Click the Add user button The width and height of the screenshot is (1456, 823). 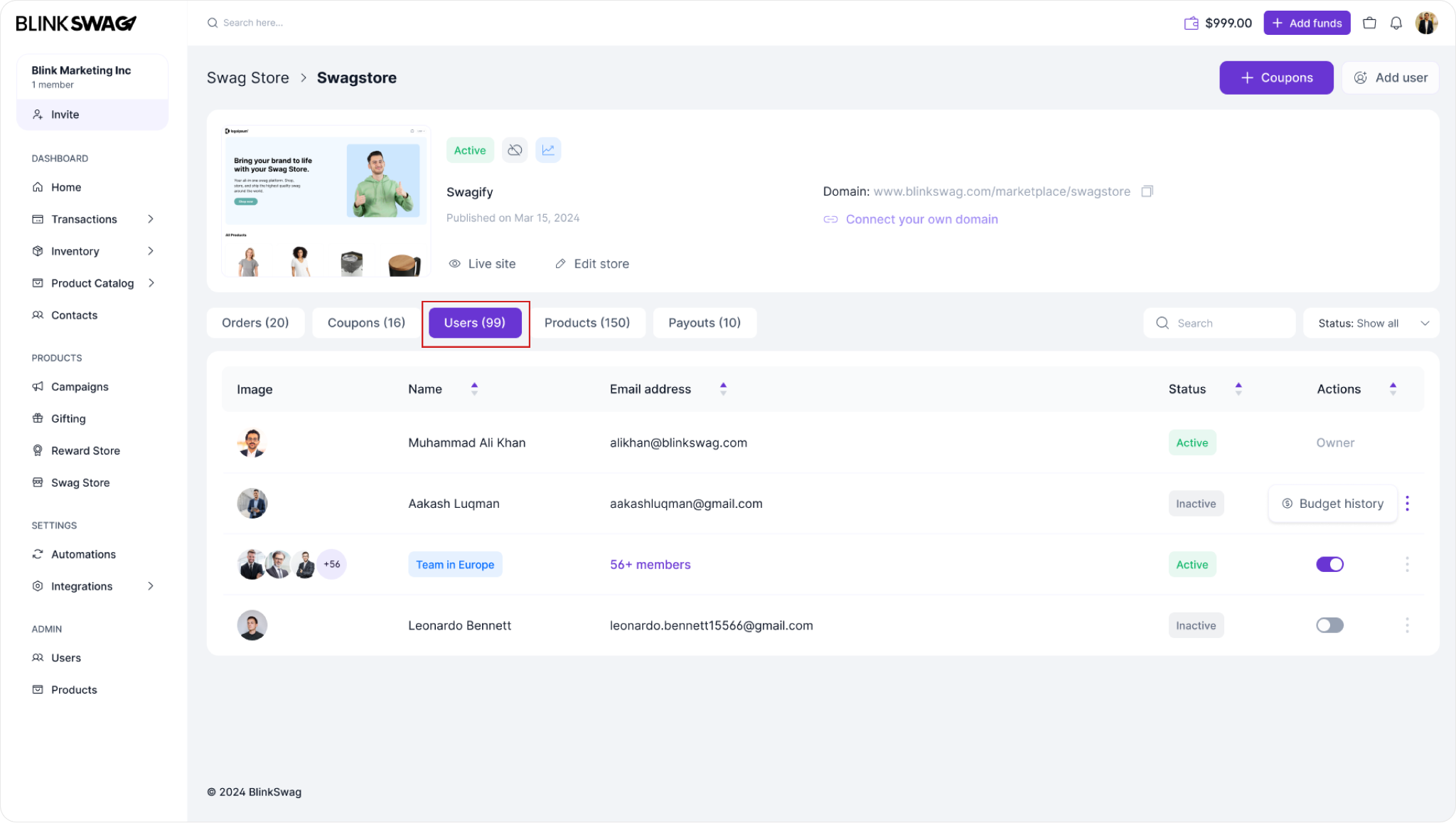(x=1390, y=78)
